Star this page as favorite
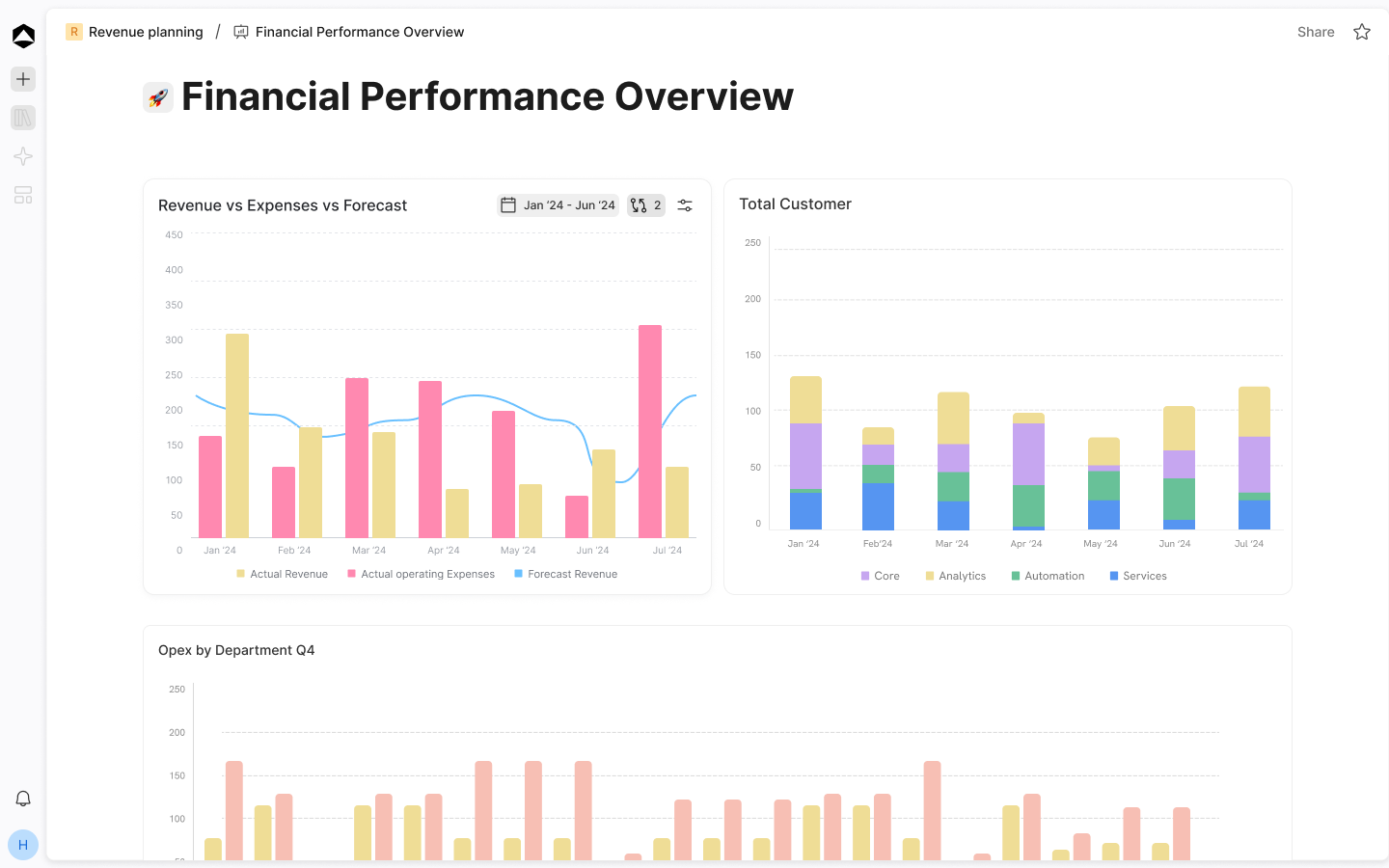 point(1362,32)
